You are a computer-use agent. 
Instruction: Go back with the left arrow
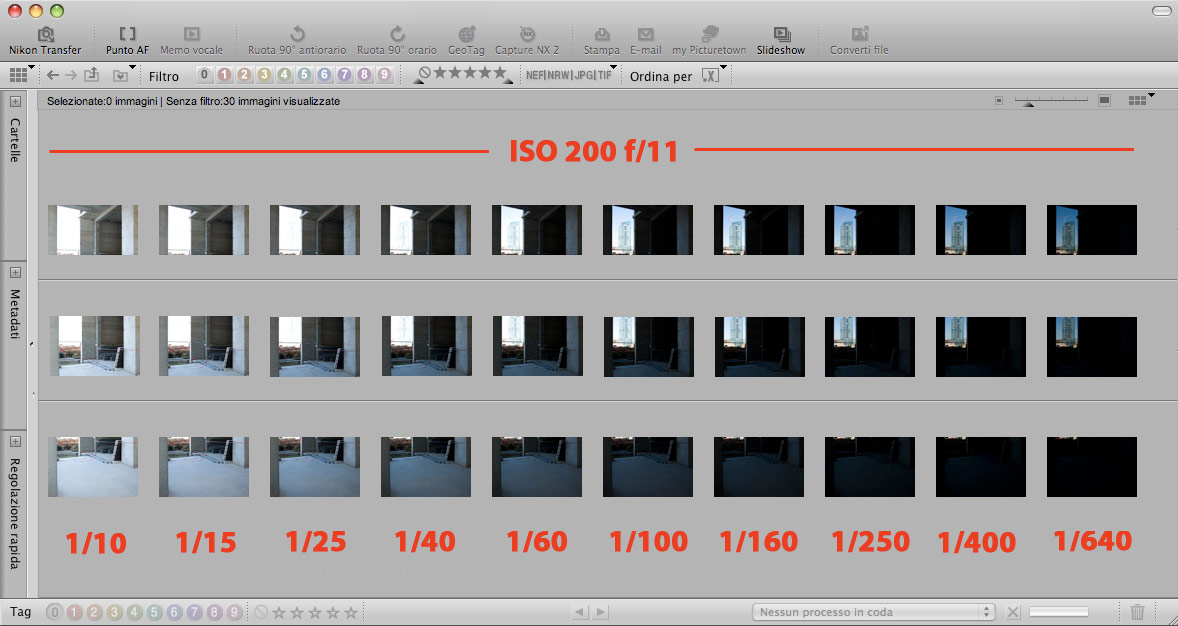(53, 75)
